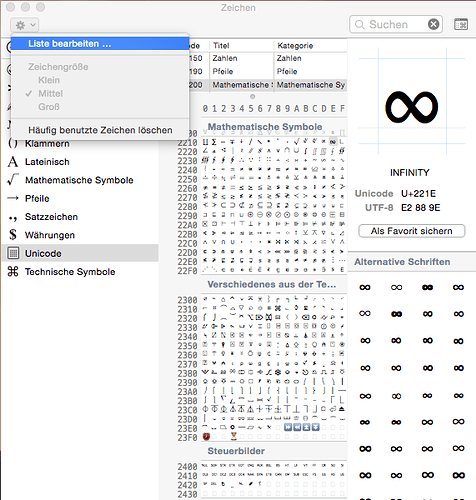Screen dimensions: 476x500
Task: Select eject glyph ending row 23C0
Action: (x=342, y=409)
